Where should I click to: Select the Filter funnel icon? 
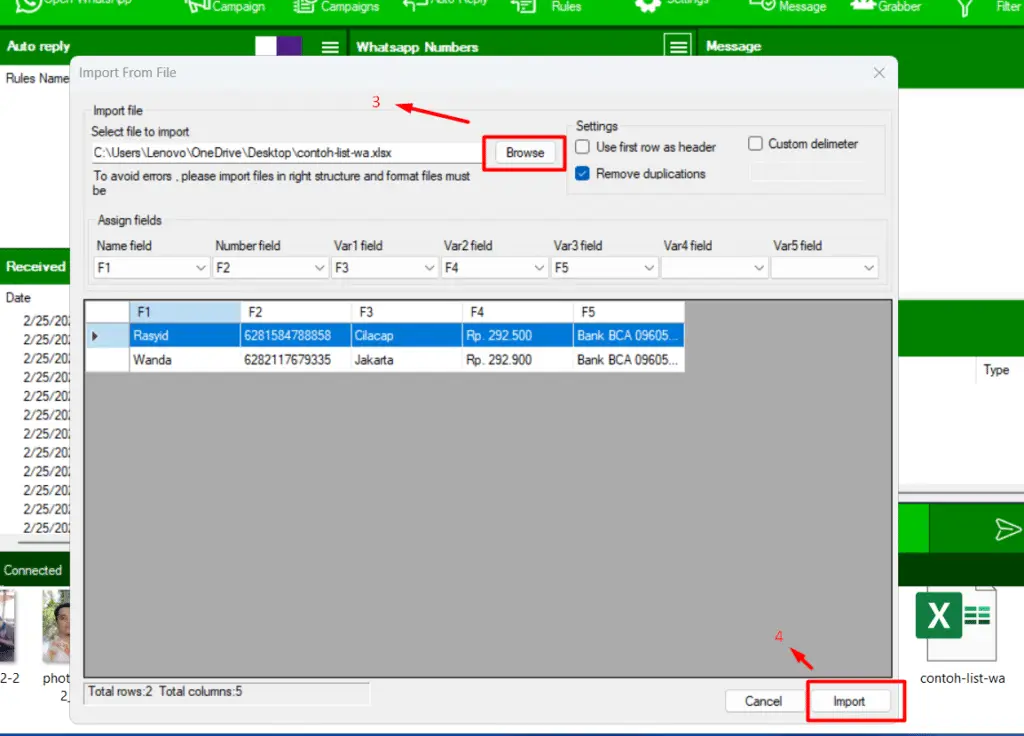click(963, 7)
